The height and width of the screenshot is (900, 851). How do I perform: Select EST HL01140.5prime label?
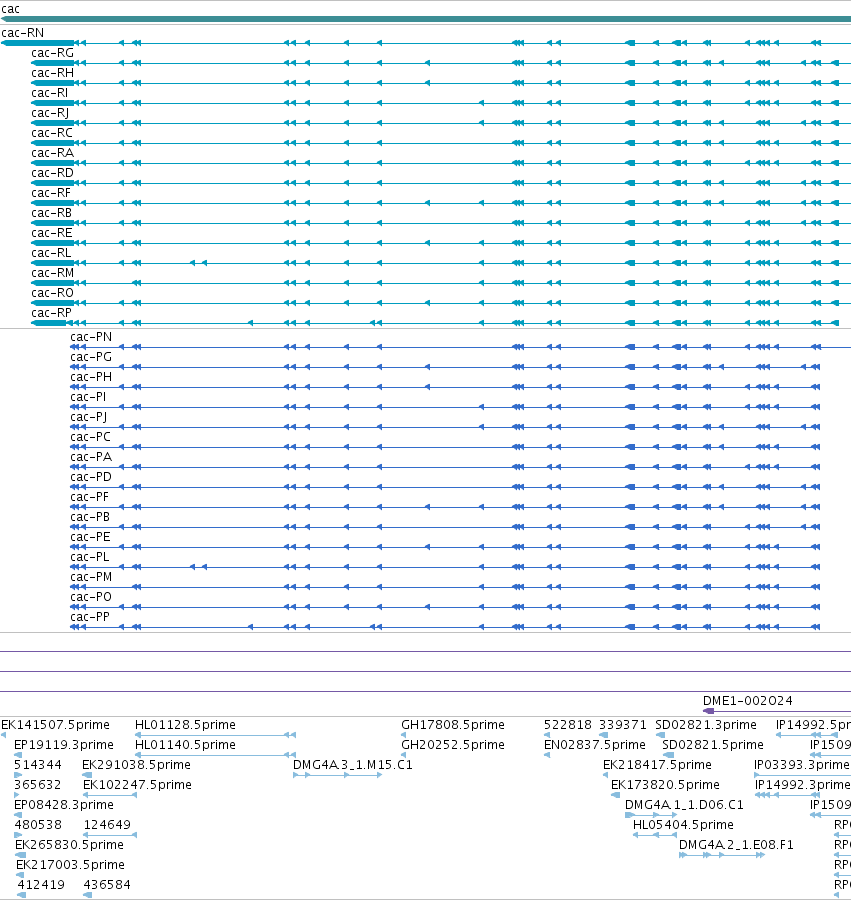pyautogui.click(x=185, y=745)
